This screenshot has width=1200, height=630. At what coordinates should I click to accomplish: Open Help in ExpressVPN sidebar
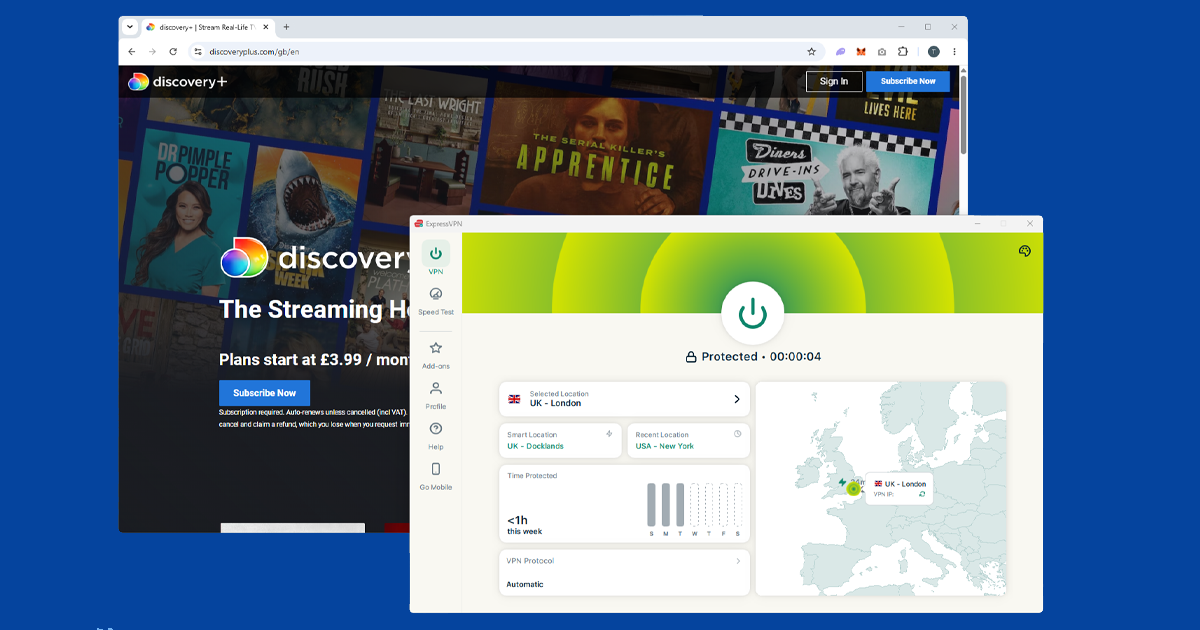436,435
